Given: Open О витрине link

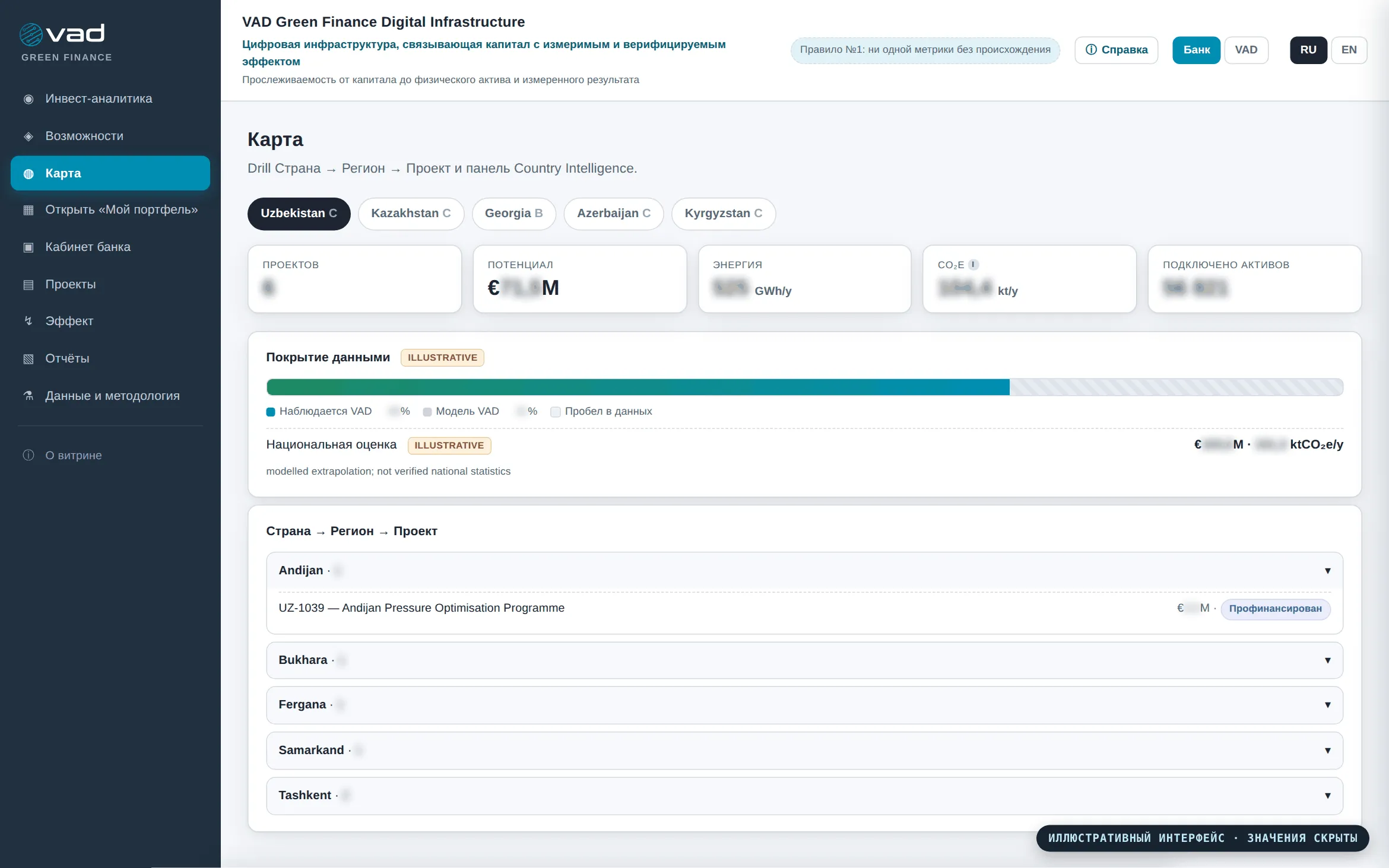Looking at the screenshot, I should point(110,455).
